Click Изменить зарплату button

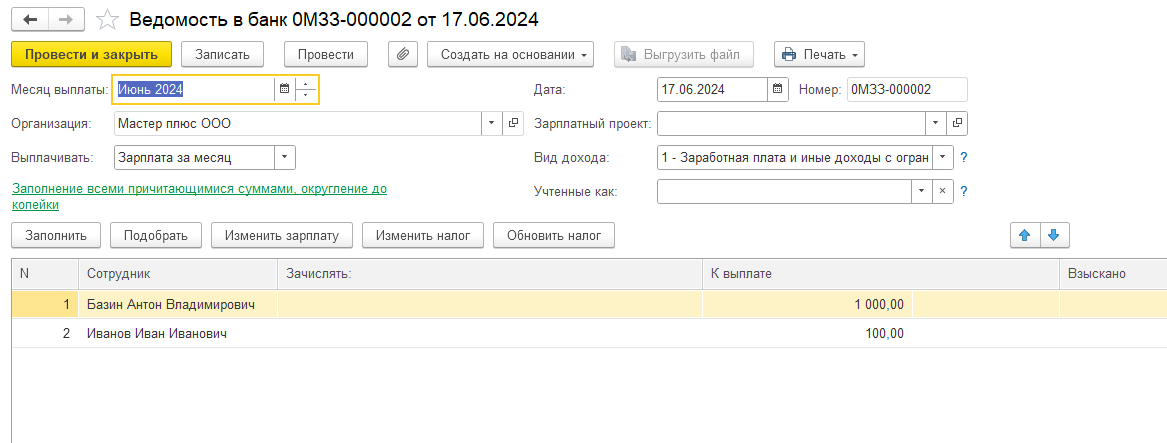click(x=282, y=235)
